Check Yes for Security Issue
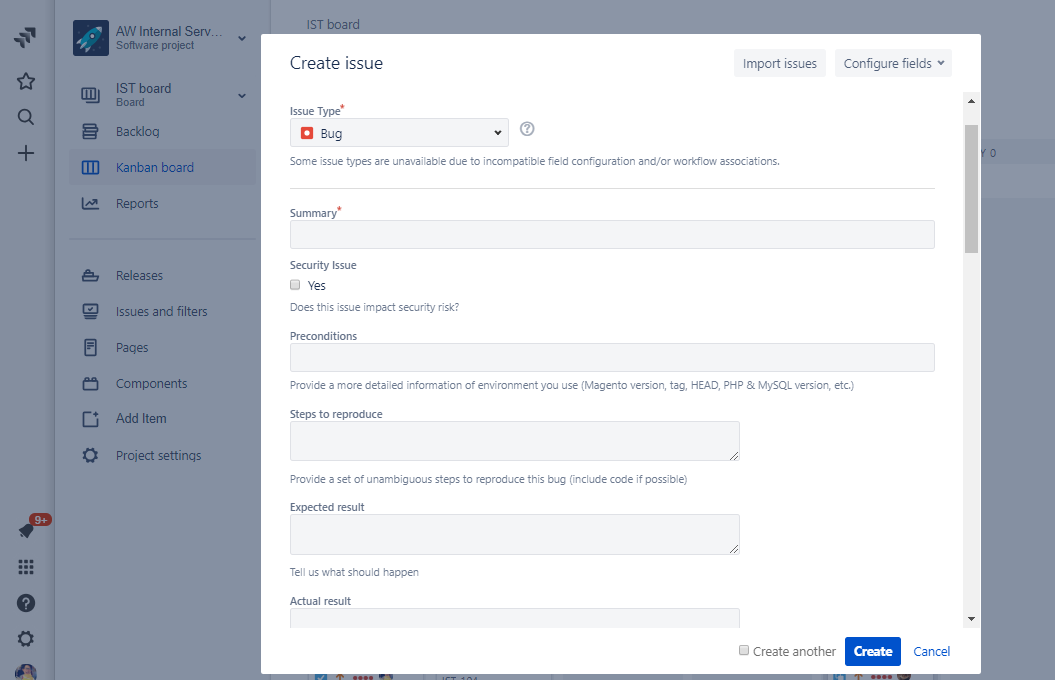 (x=295, y=284)
